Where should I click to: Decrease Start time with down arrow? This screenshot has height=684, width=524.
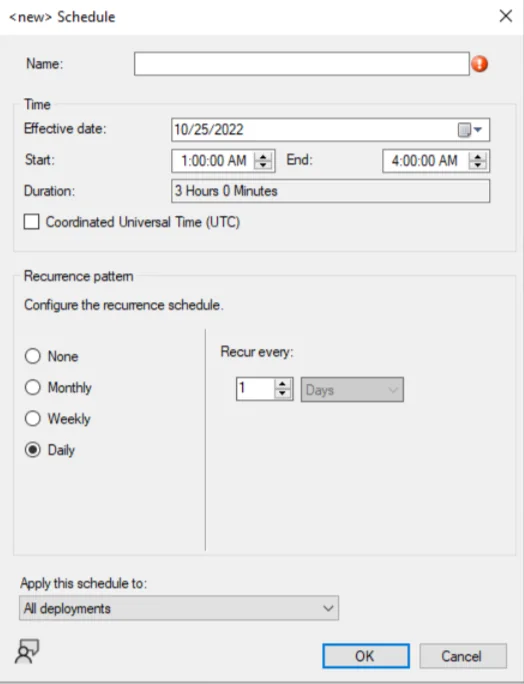click(263, 165)
